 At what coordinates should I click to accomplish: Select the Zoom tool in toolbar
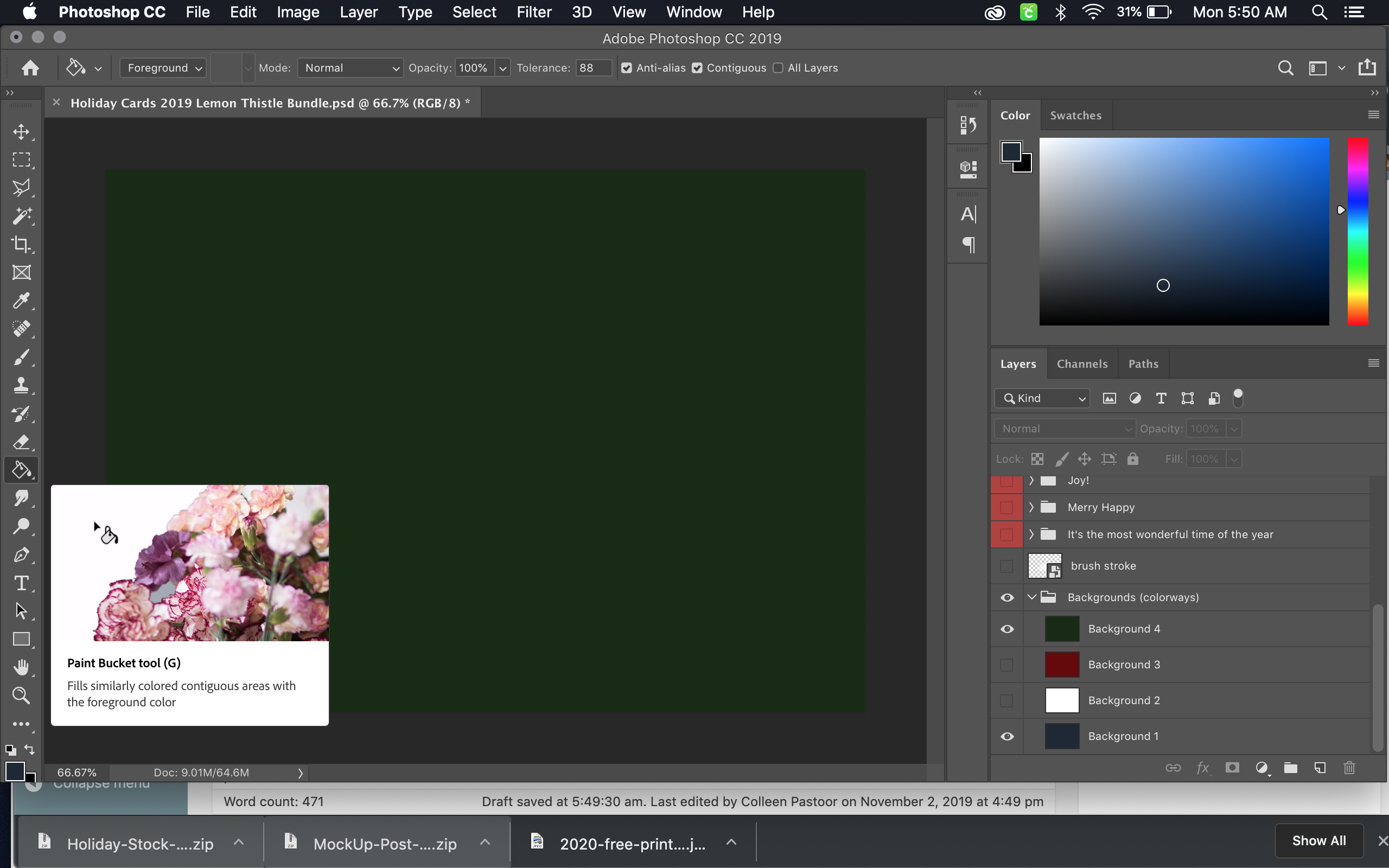coord(21,695)
